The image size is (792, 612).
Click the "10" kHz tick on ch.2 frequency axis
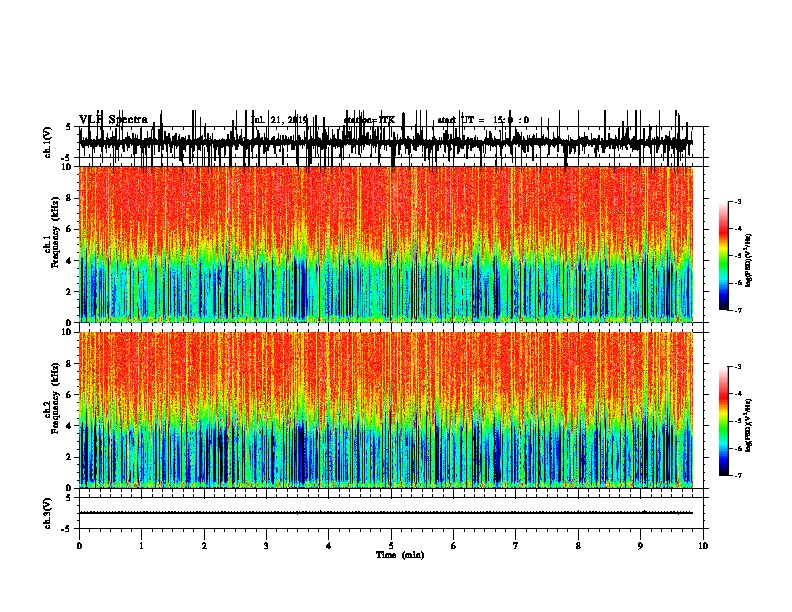(x=67, y=332)
